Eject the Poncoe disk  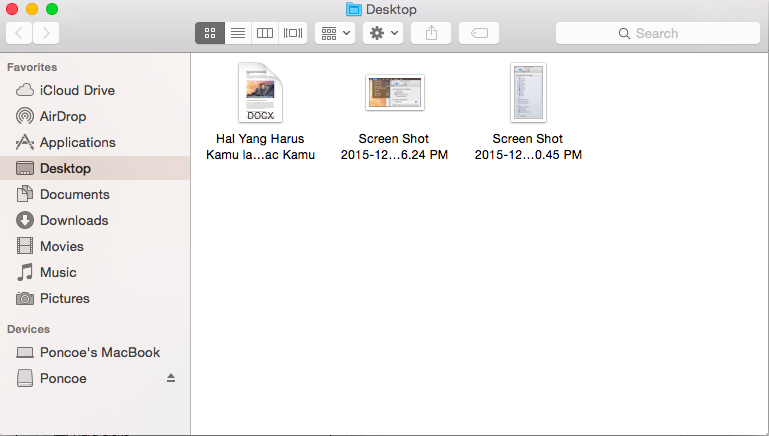click(x=171, y=378)
